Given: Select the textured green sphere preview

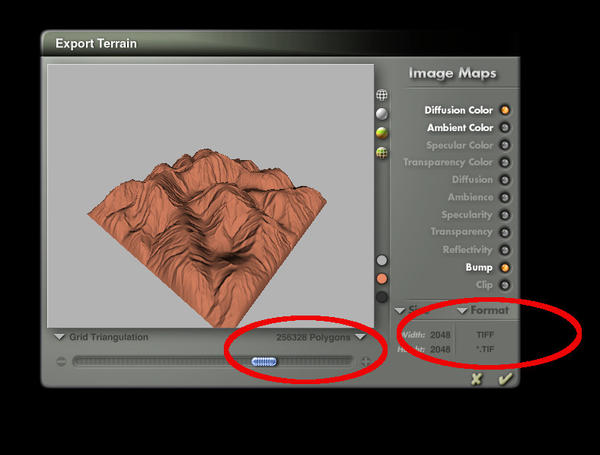Looking at the screenshot, I should click(x=382, y=133).
